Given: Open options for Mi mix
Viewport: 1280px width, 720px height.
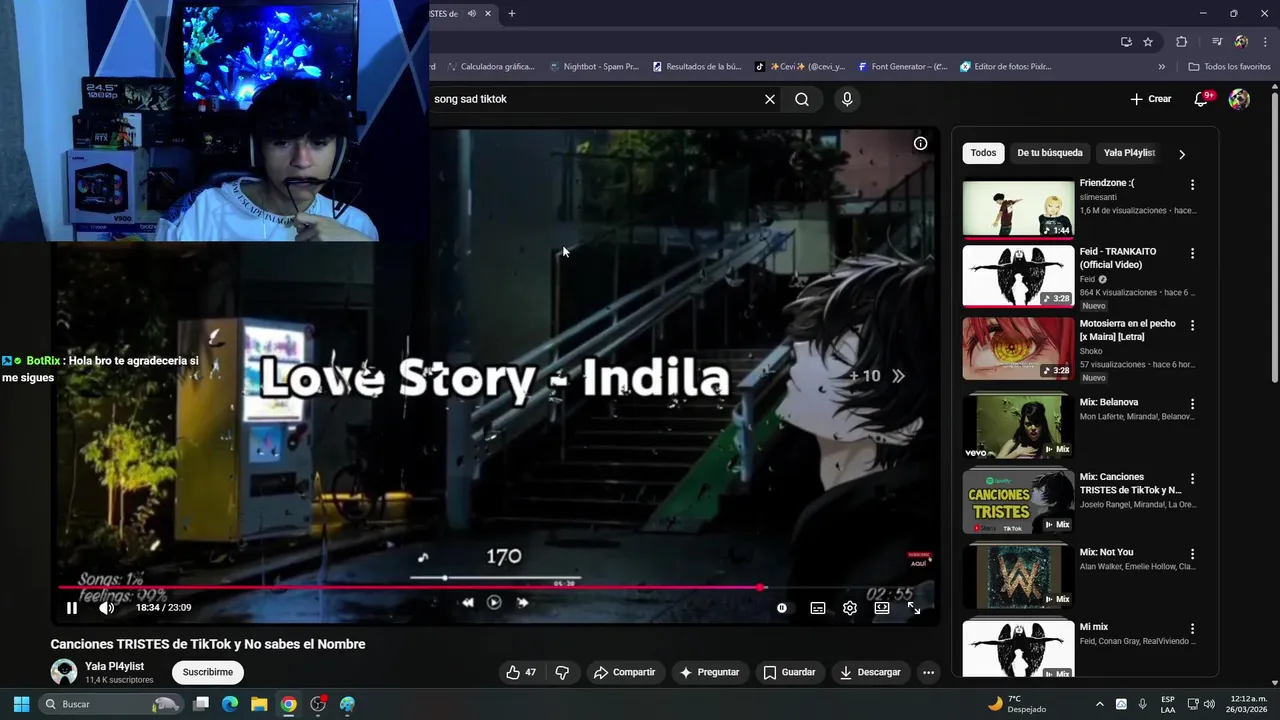Looking at the screenshot, I should [x=1192, y=629].
